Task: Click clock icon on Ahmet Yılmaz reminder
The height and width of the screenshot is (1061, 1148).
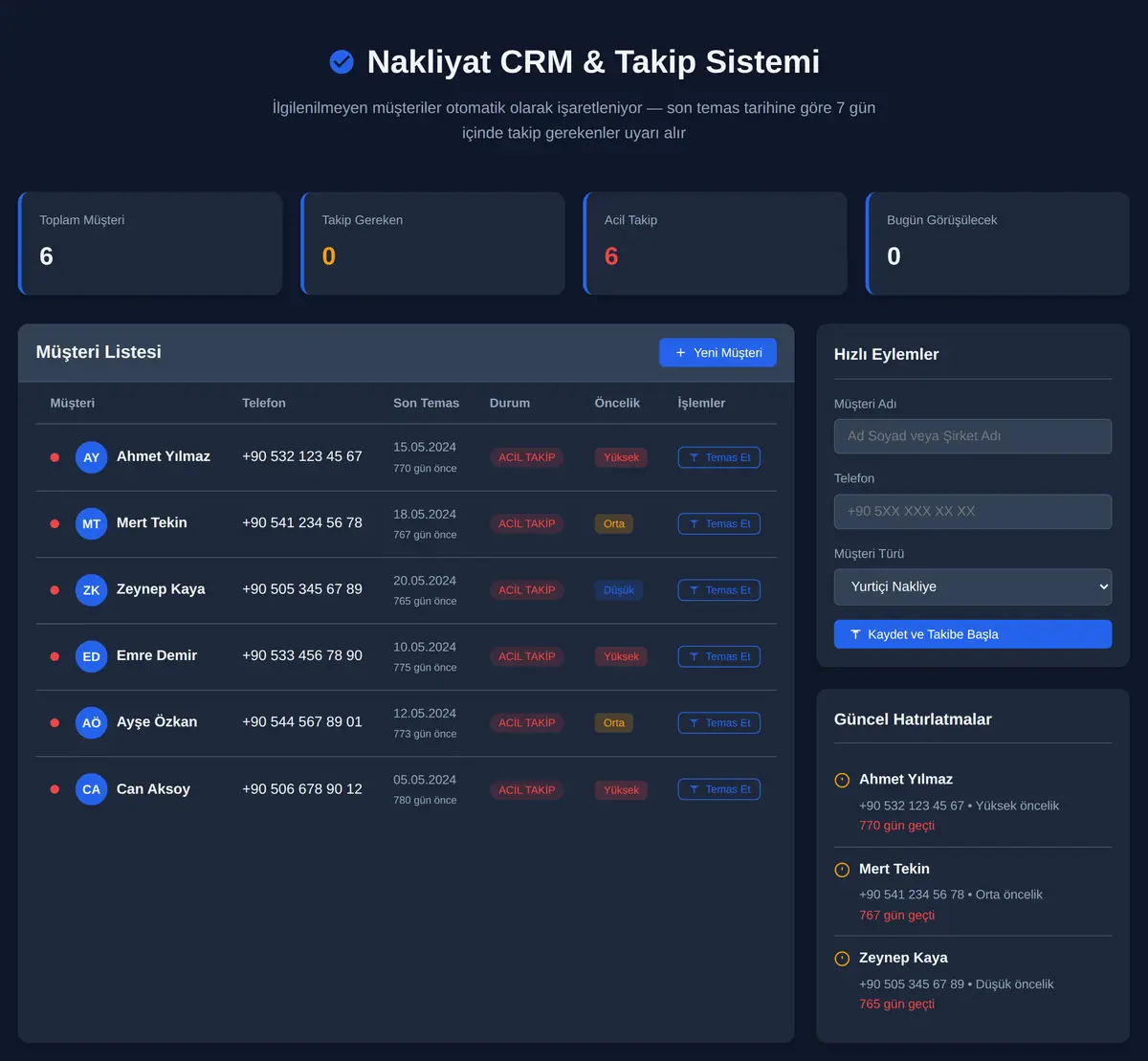Action: (842, 780)
